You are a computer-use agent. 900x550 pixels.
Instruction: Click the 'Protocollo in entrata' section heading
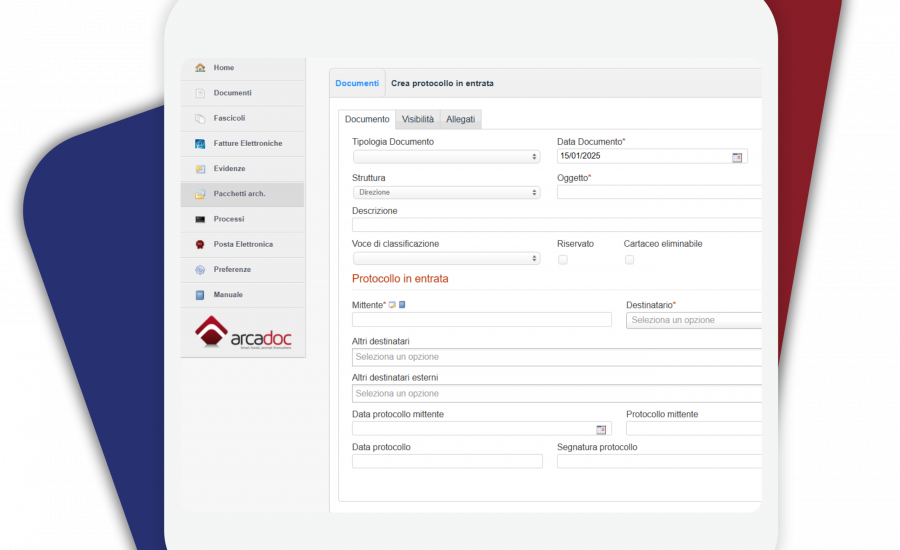tap(400, 279)
